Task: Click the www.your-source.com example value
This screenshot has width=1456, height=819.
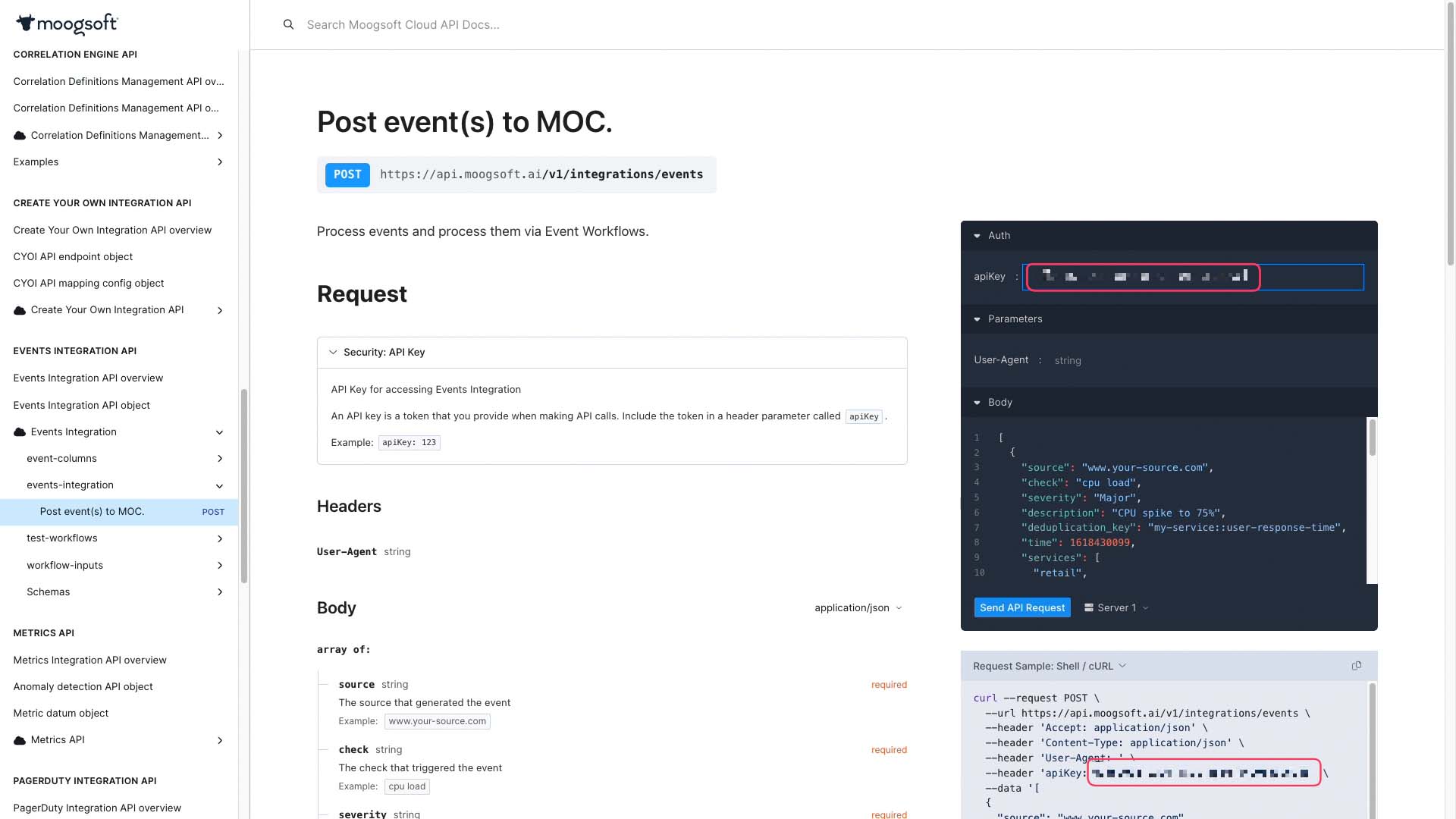Action: (438, 722)
